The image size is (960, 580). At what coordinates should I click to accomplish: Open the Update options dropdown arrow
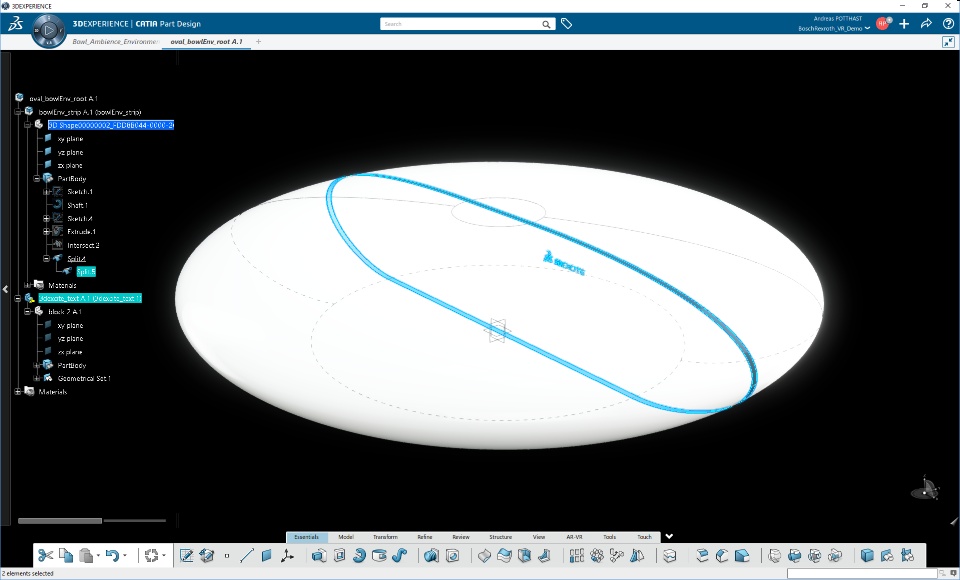point(164,556)
